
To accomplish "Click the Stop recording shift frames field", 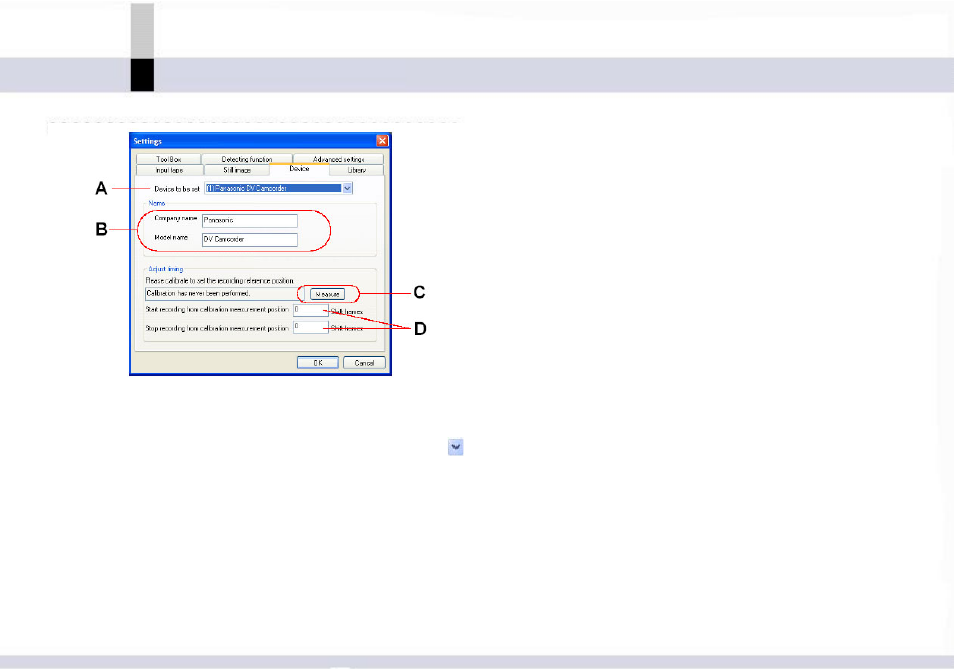I will point(310,327).
